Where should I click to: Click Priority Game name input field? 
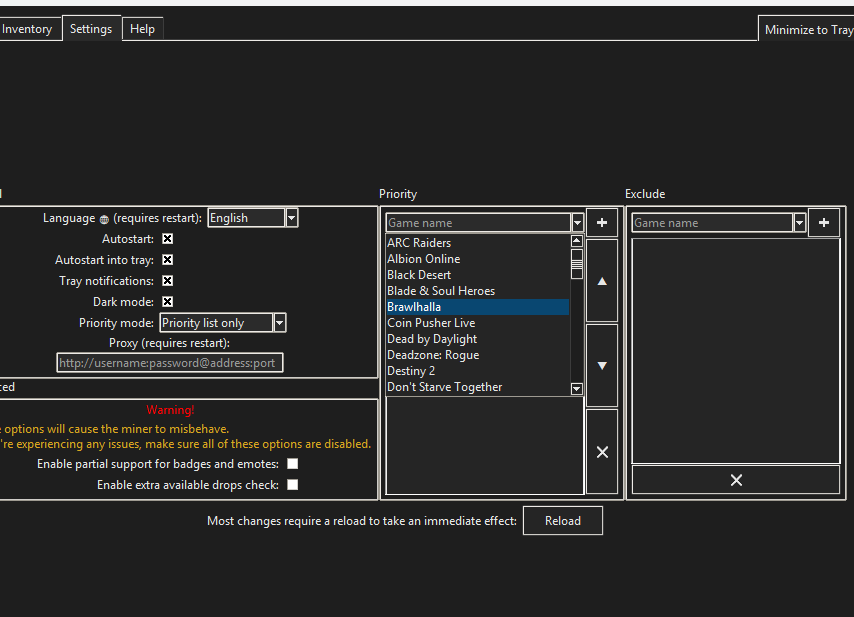(x=478, y=223)
